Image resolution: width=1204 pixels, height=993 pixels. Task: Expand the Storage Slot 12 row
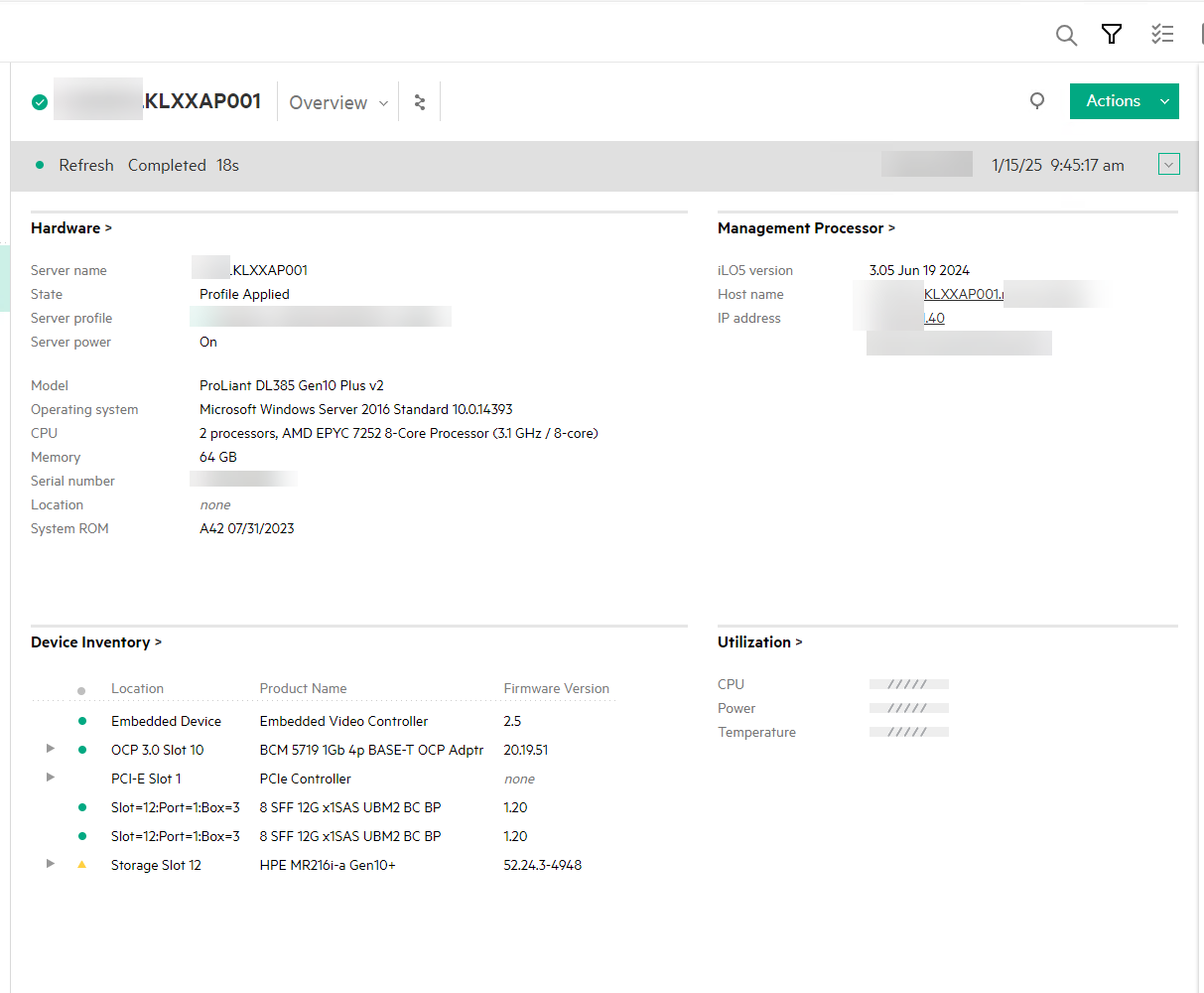pos(50,864)
